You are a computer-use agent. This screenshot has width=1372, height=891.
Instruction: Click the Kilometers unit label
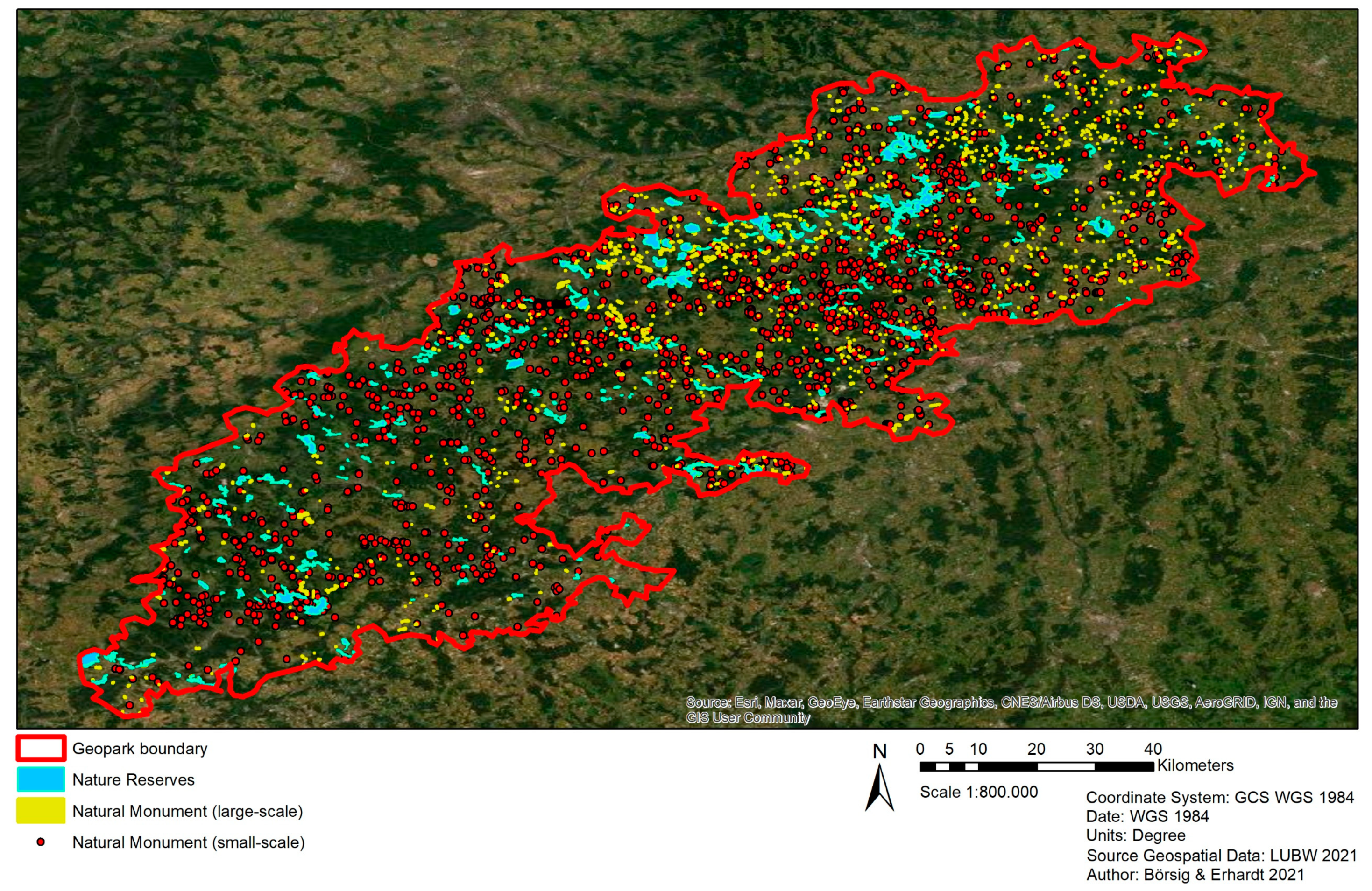1195,765
